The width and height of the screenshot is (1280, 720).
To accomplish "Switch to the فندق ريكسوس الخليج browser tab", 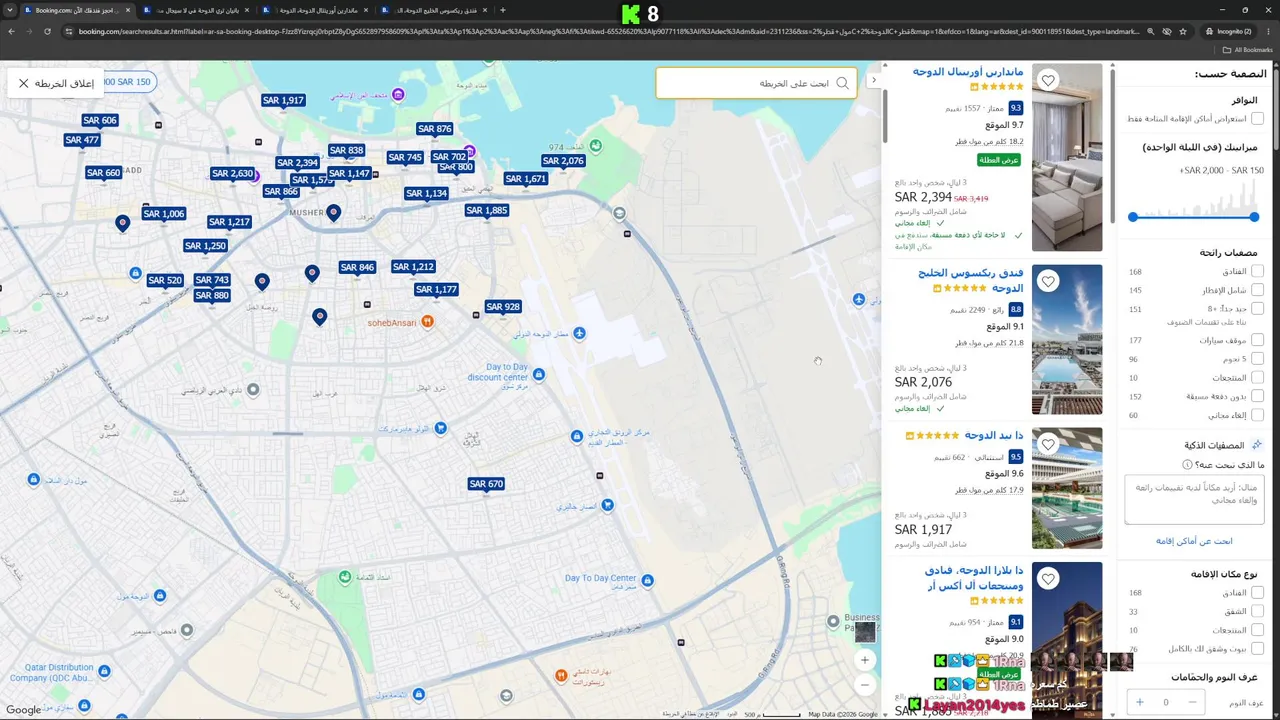I will tap(435, 10).
